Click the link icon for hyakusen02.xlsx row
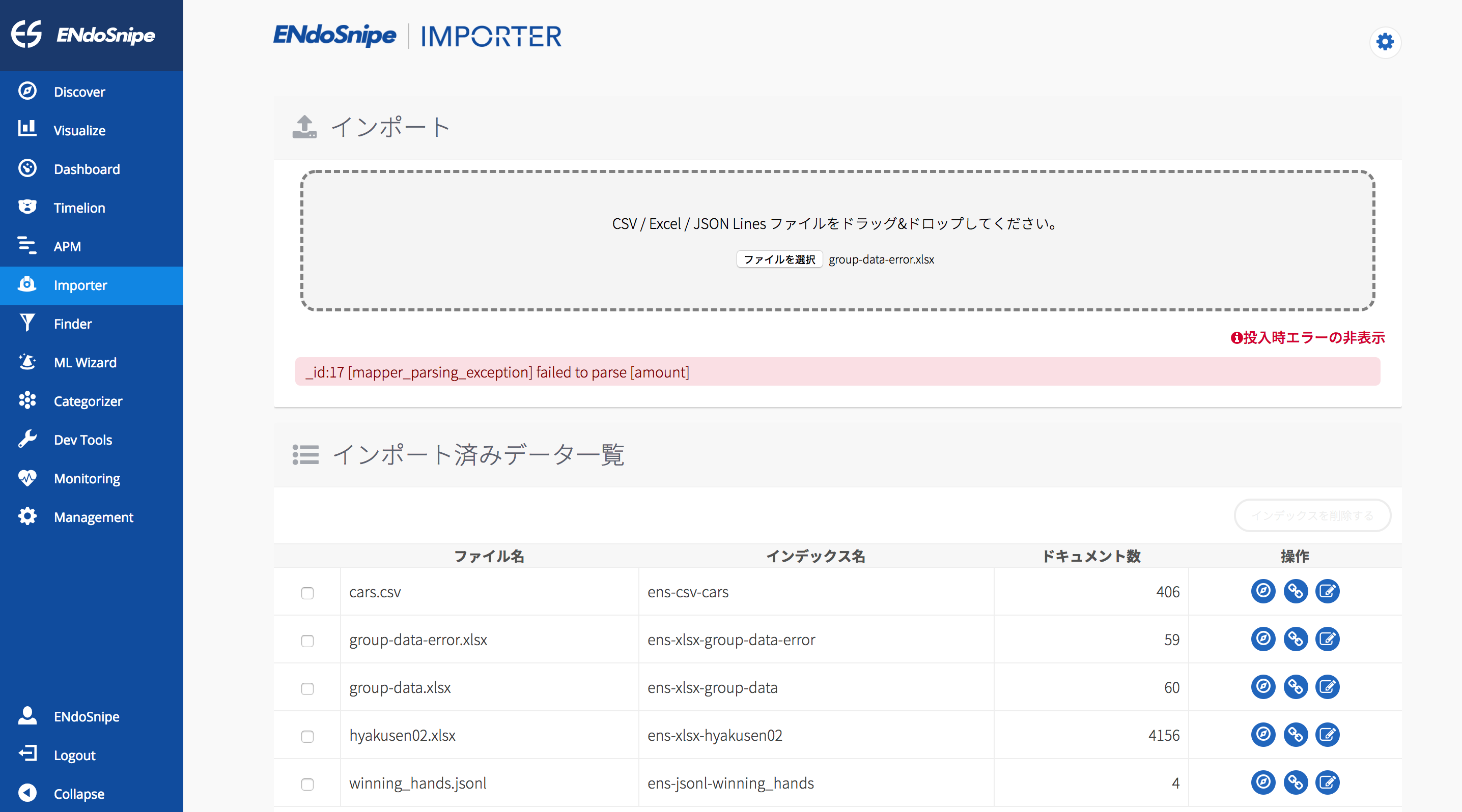 tap(1295, 735)
